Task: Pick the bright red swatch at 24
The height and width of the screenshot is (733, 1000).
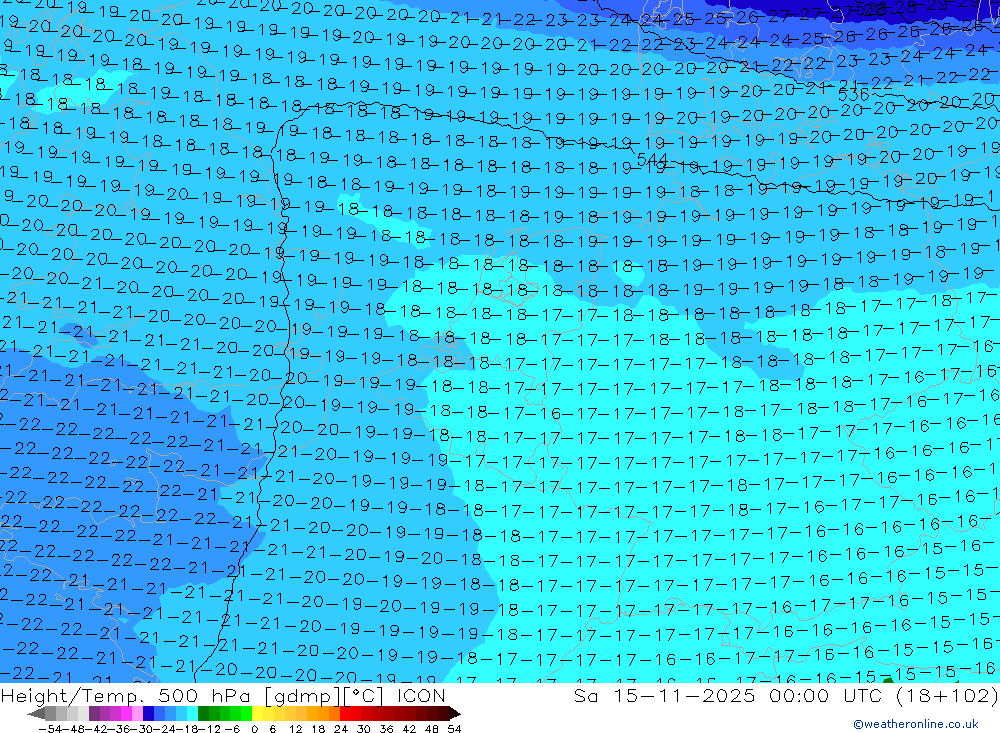Action: pos(345,713)
